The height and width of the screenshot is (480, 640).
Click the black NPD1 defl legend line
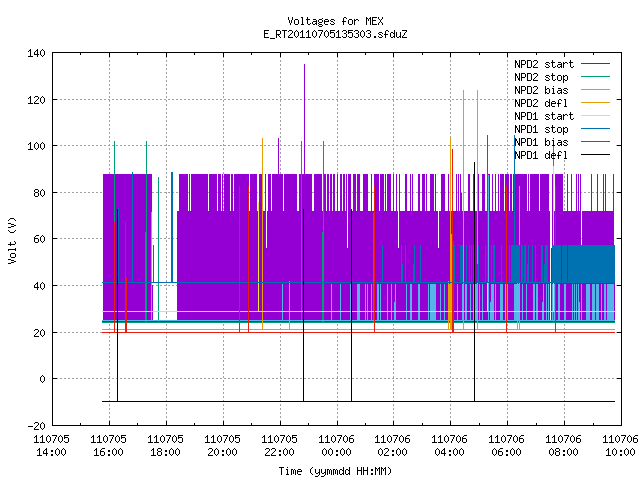pos(596,155)
